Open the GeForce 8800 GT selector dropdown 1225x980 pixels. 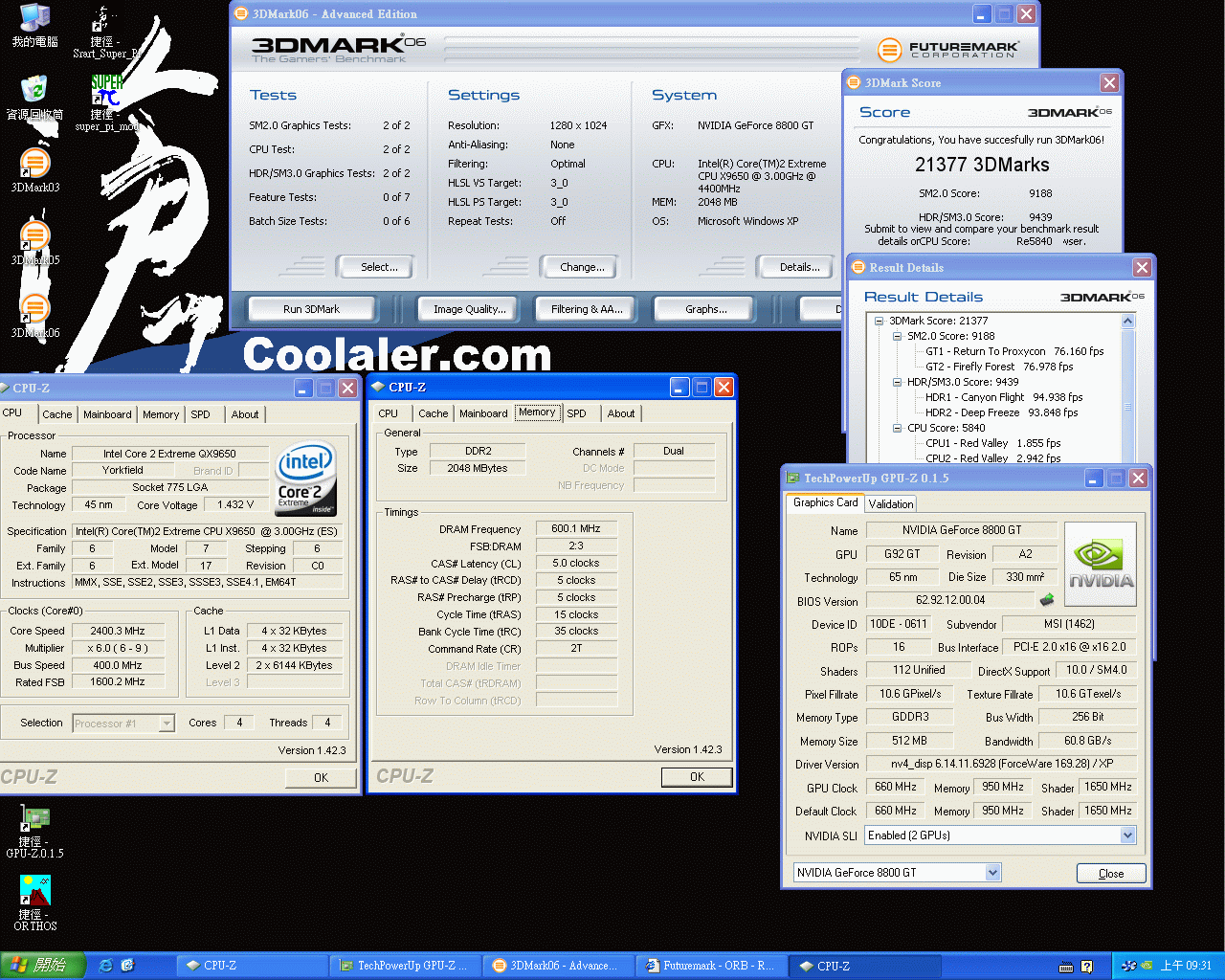pos(992,872)
